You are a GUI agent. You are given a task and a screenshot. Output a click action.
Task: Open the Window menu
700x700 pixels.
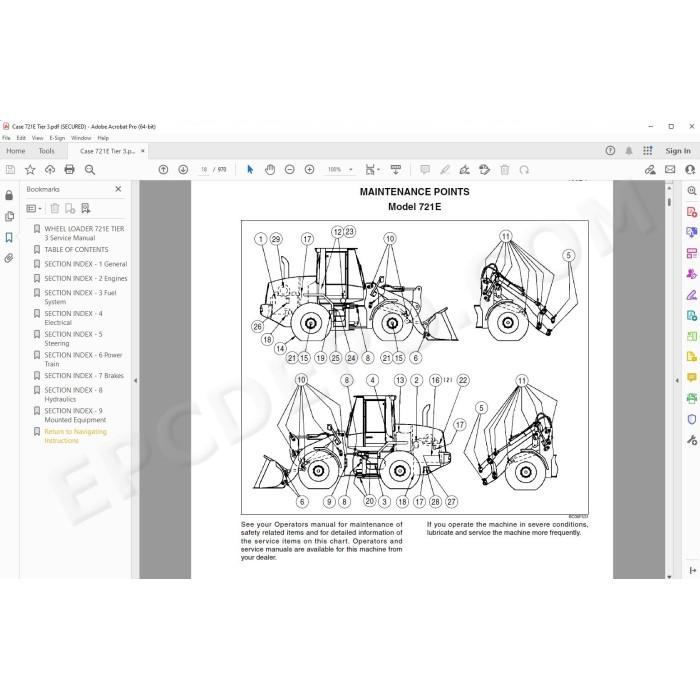click(x=81, y=138)
